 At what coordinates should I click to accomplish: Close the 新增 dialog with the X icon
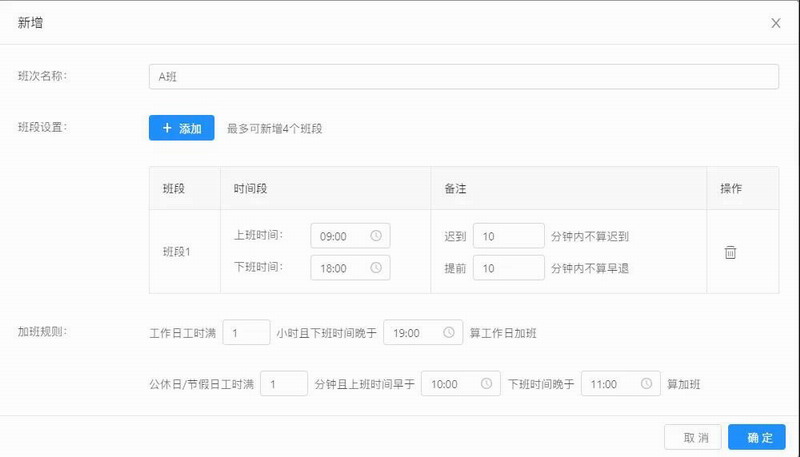(775, 23)
